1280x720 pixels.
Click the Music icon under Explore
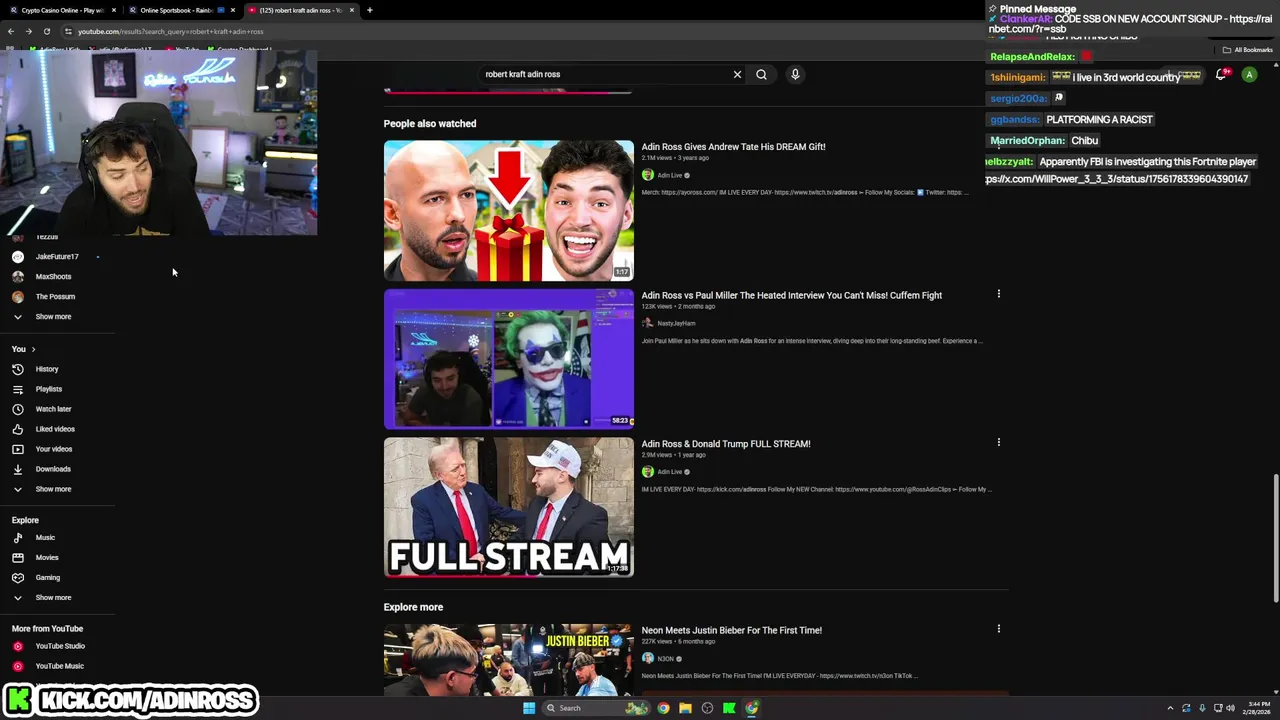(x=18, y=537)
